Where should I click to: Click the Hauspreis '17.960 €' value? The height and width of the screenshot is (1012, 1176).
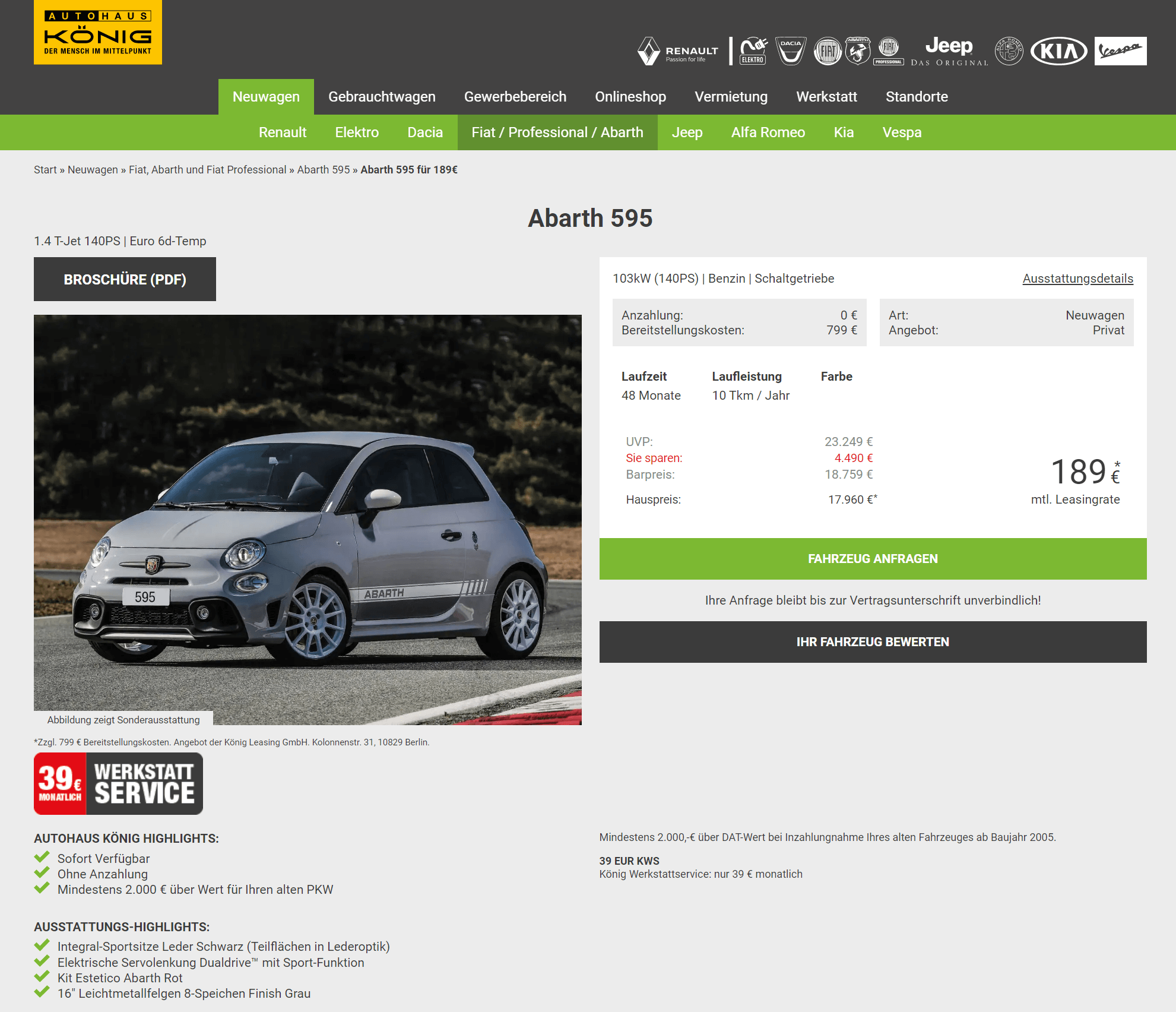[x=852, y=499]
